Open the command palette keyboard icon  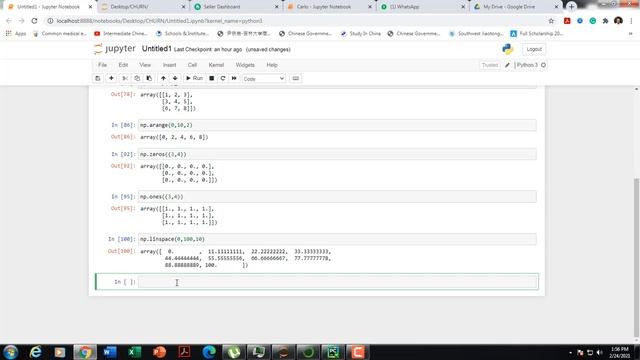296,78
